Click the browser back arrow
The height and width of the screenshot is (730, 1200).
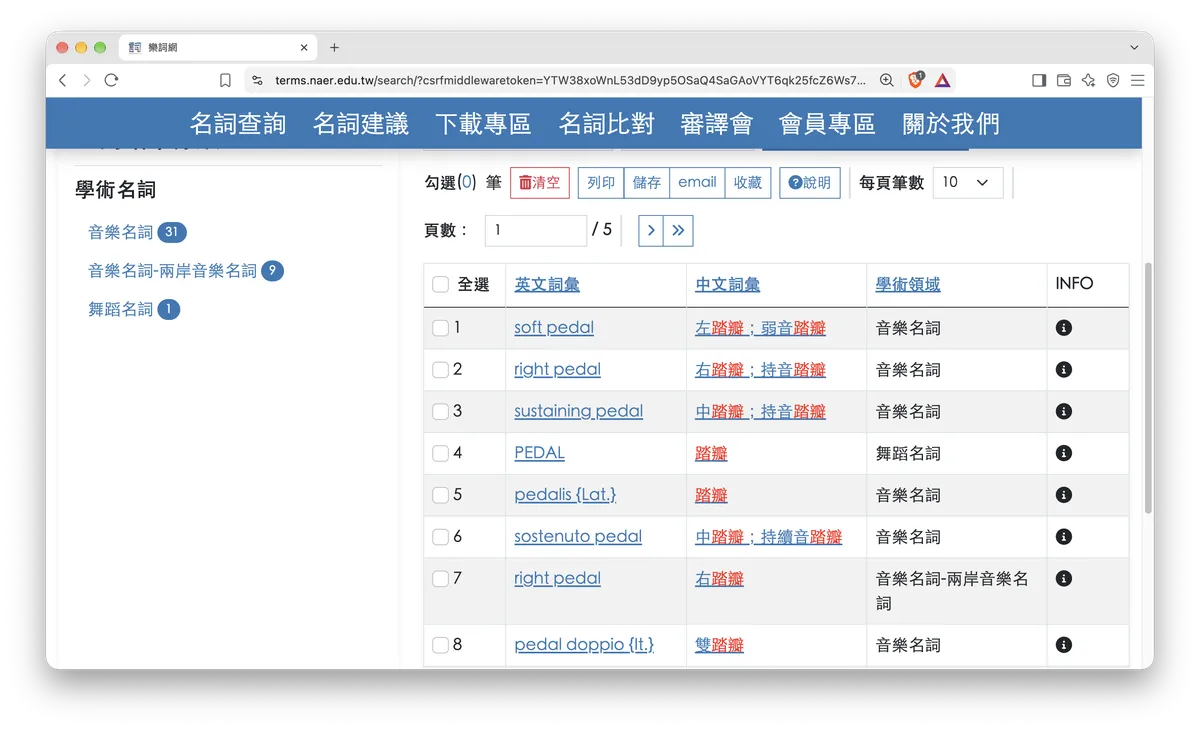click(x=63, y=80)
